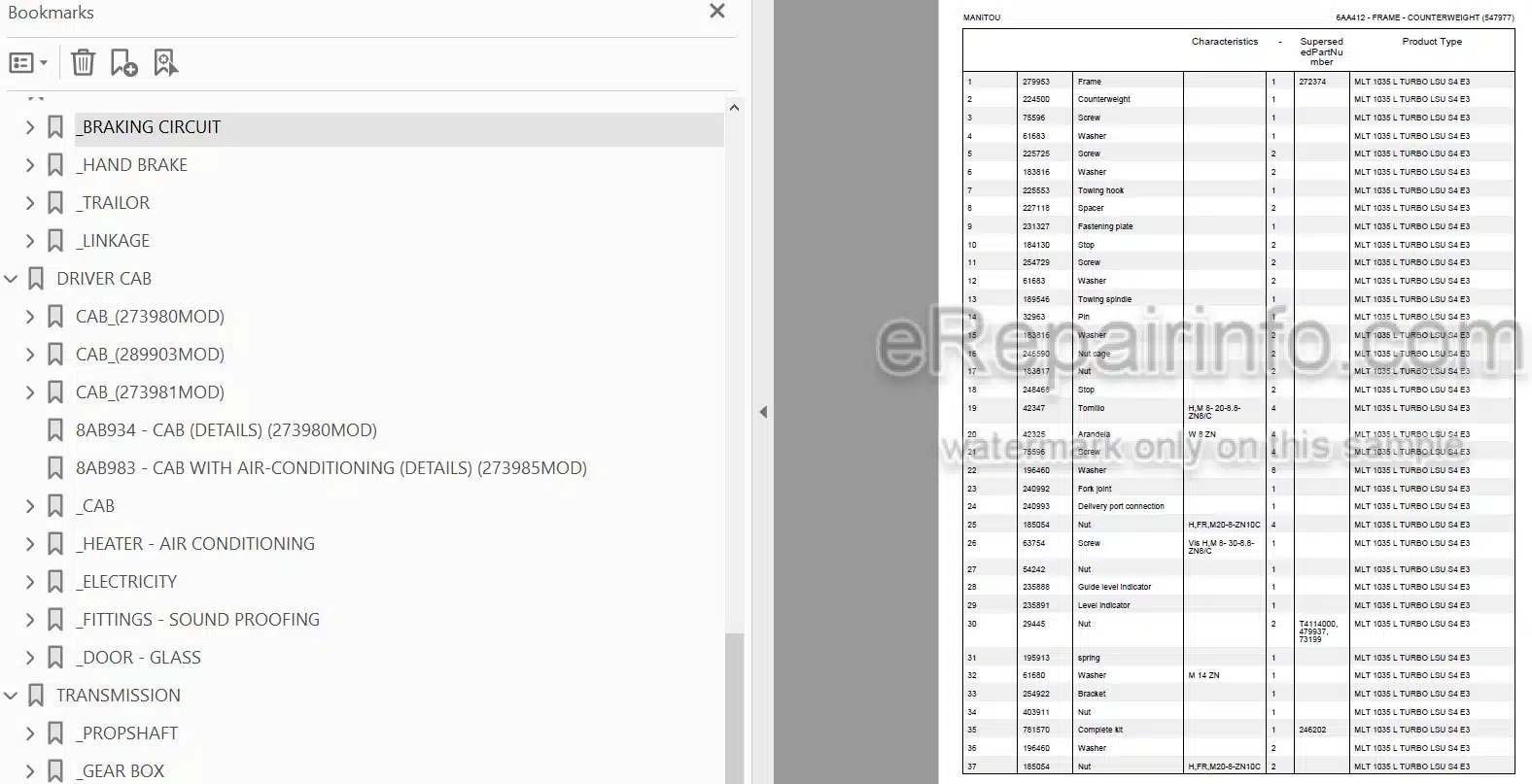Open _FITTINGS - SOUND PROOFING bookmark
Image resolution: width=1532 pixels, height=784 pixels.
(x=197, y=620)
